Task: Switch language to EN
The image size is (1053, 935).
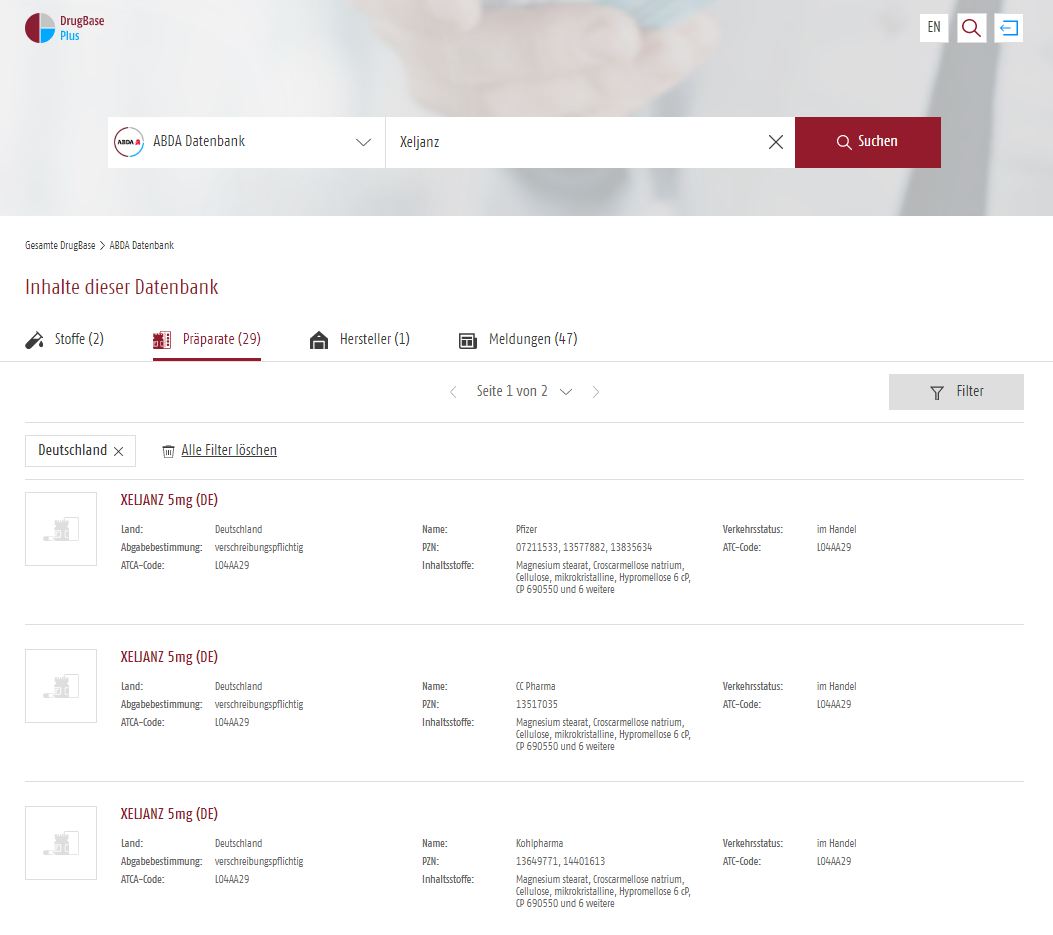Action: [933, 28]
